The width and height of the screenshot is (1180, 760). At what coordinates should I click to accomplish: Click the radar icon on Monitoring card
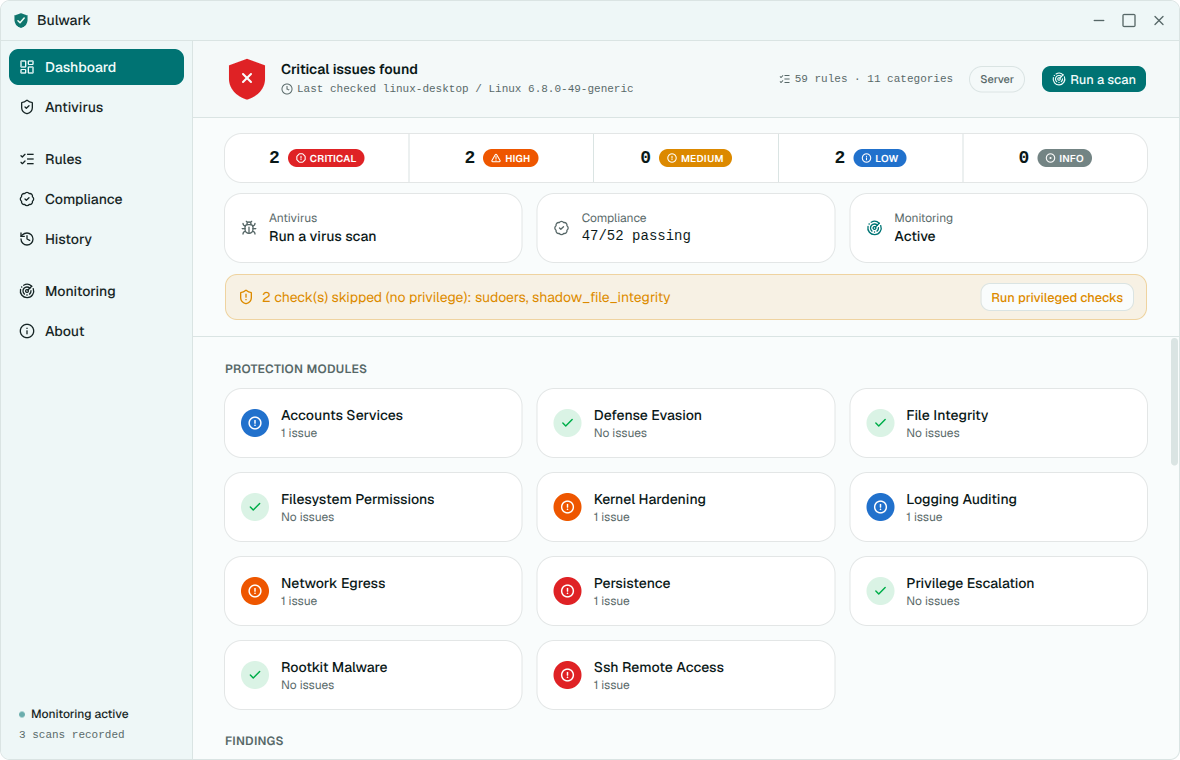(874, 228)
